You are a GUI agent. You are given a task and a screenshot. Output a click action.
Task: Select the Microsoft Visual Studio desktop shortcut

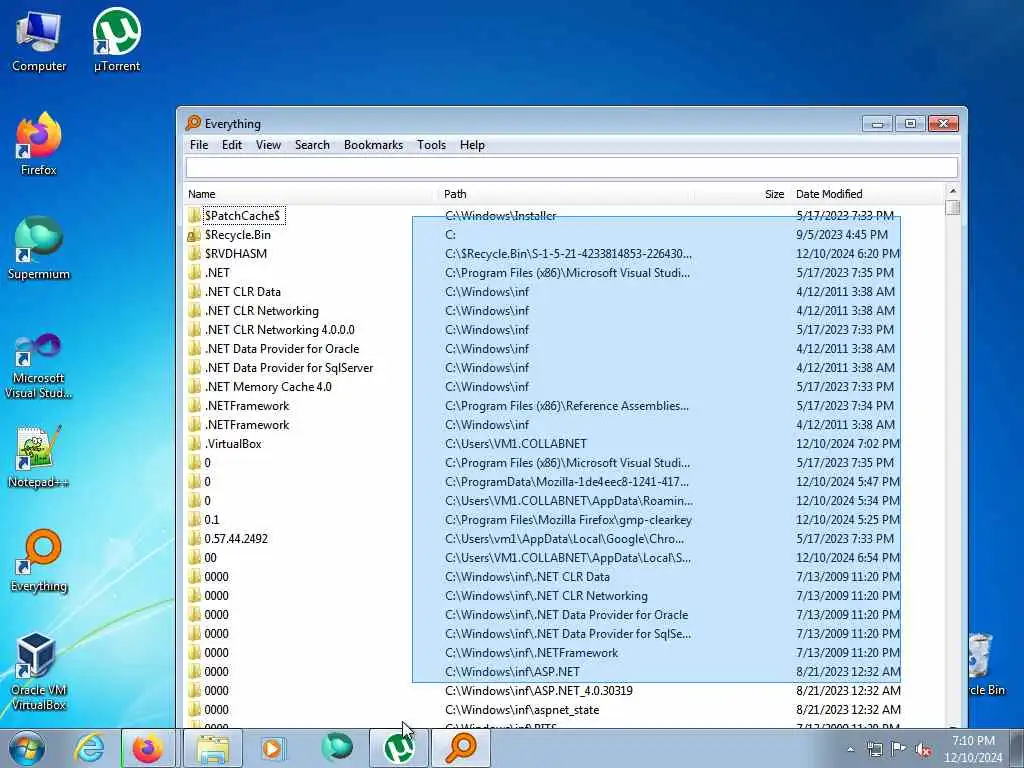pyautogui.click(x=39, y=366)
